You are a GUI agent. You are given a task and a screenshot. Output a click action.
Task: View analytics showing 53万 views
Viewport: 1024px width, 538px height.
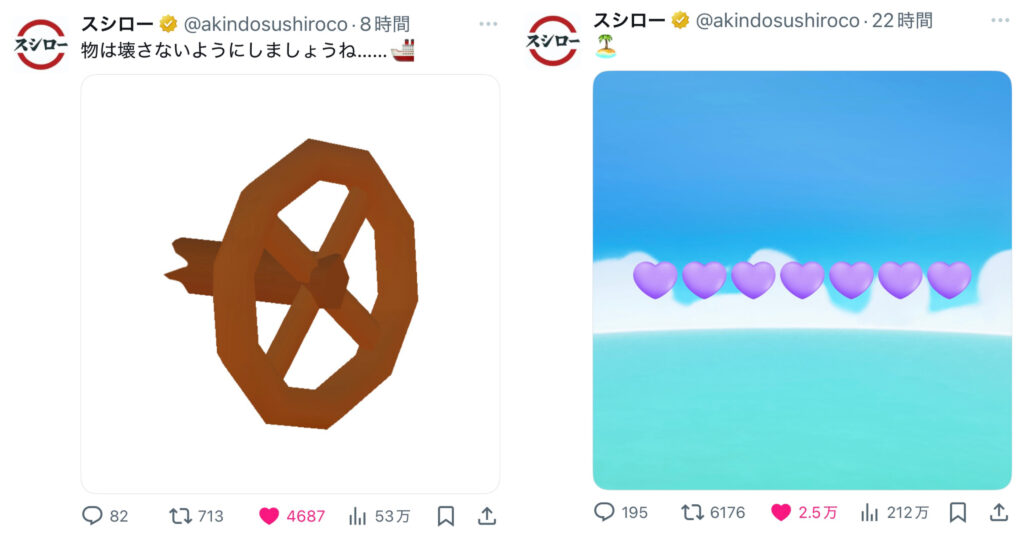[379, 516]
